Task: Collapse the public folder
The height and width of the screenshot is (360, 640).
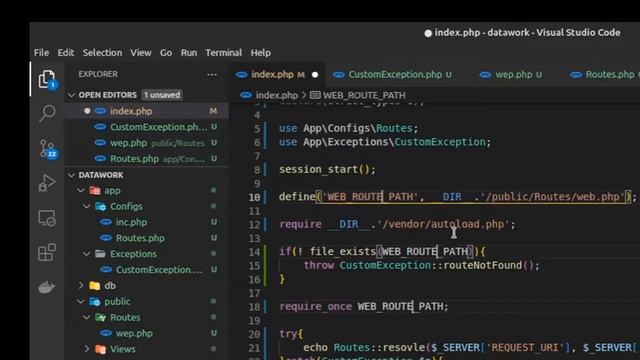Action: pyautogui.click(x=81, y=302)
